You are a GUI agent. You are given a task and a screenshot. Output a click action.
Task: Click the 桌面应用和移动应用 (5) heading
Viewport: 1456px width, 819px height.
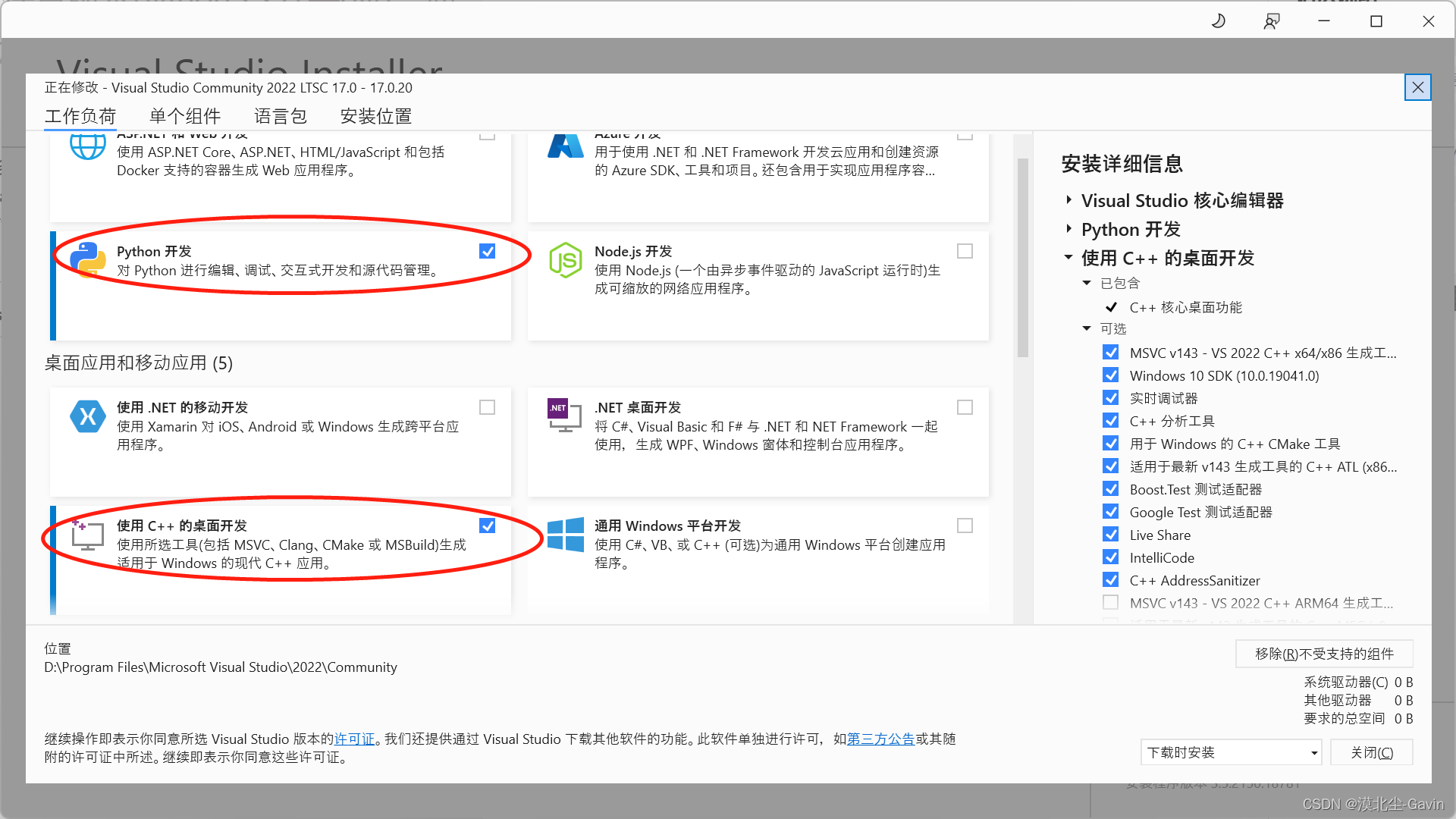pos(139,363)
